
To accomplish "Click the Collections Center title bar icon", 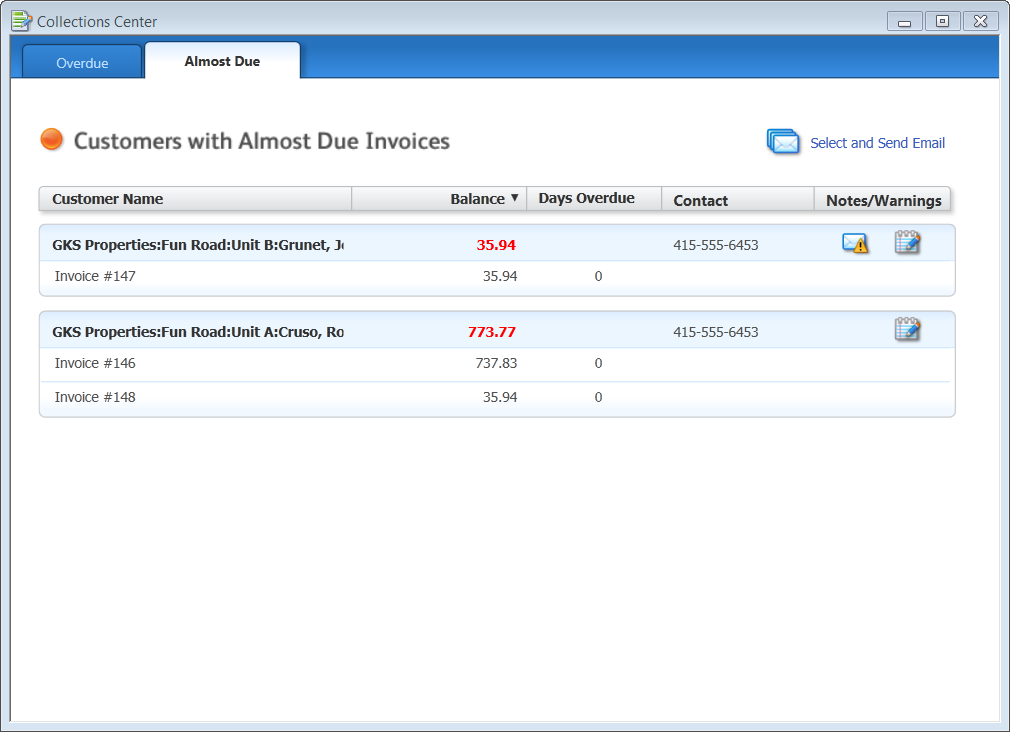I will pos(21,21).
